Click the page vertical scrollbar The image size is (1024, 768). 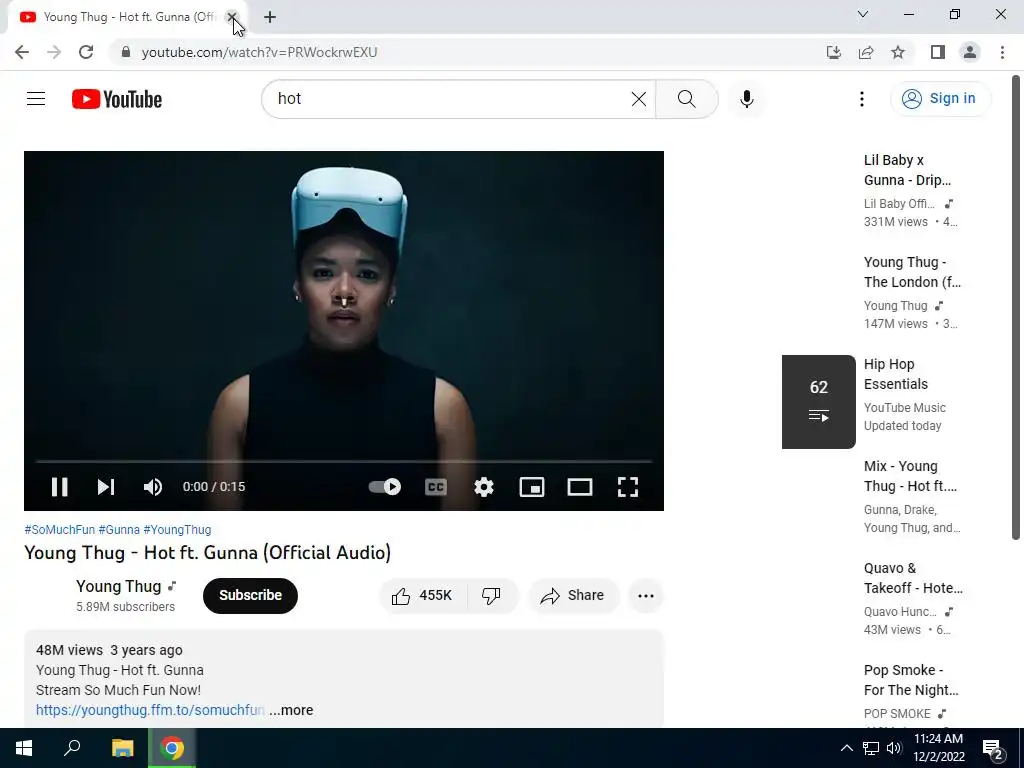(1016, 307)
